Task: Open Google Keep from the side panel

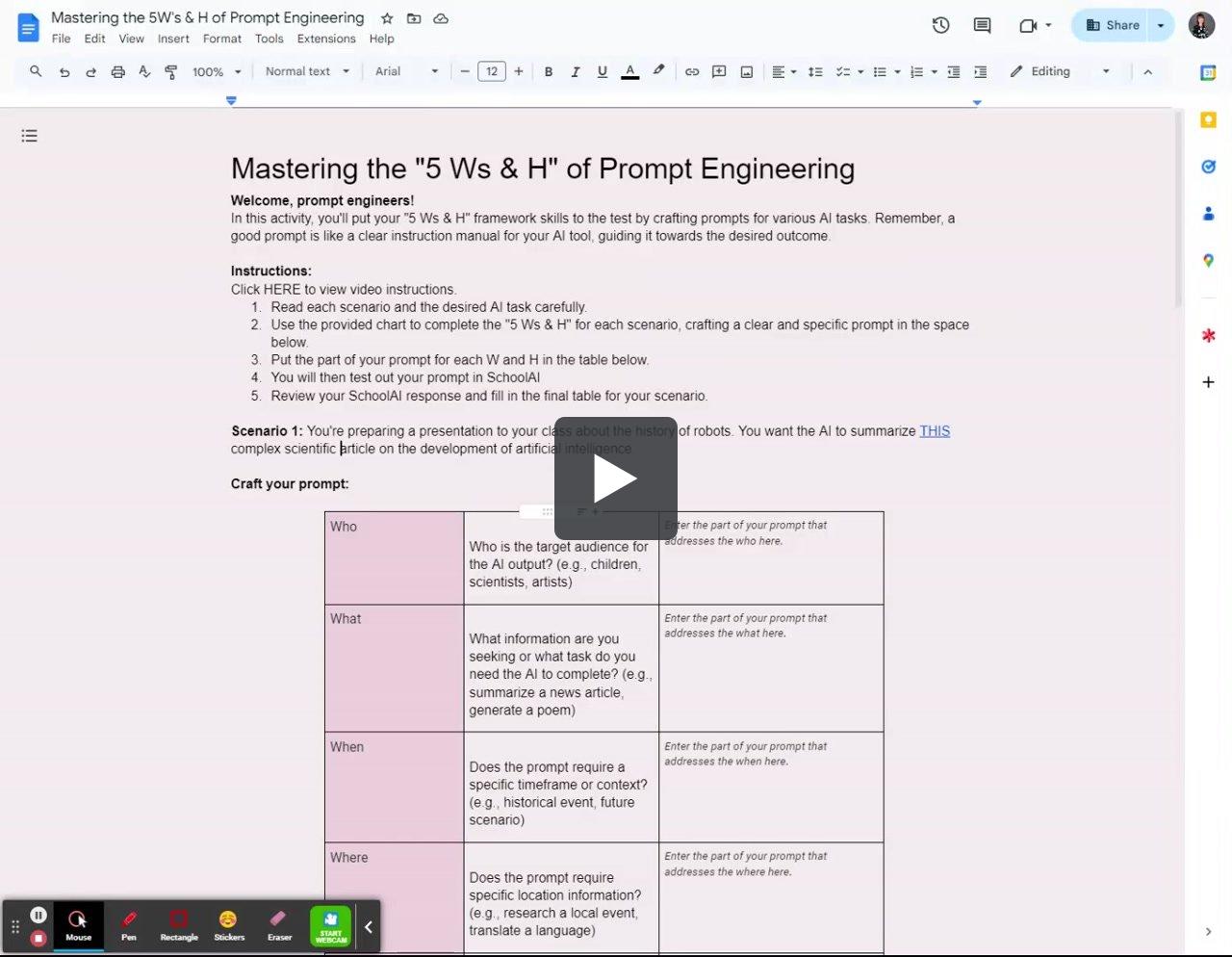Action: 1208,119
